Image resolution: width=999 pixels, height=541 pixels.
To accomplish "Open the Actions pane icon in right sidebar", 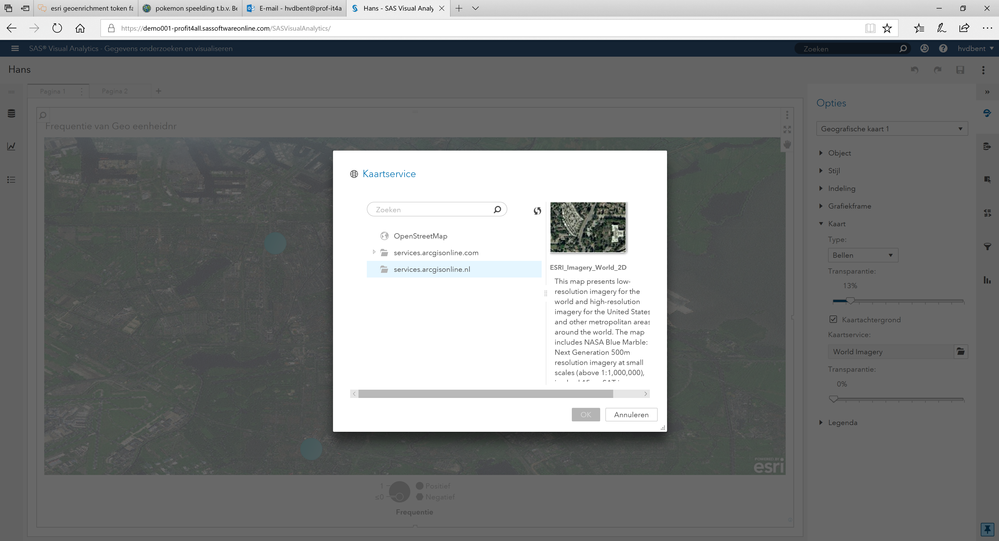I will point(987,180).
